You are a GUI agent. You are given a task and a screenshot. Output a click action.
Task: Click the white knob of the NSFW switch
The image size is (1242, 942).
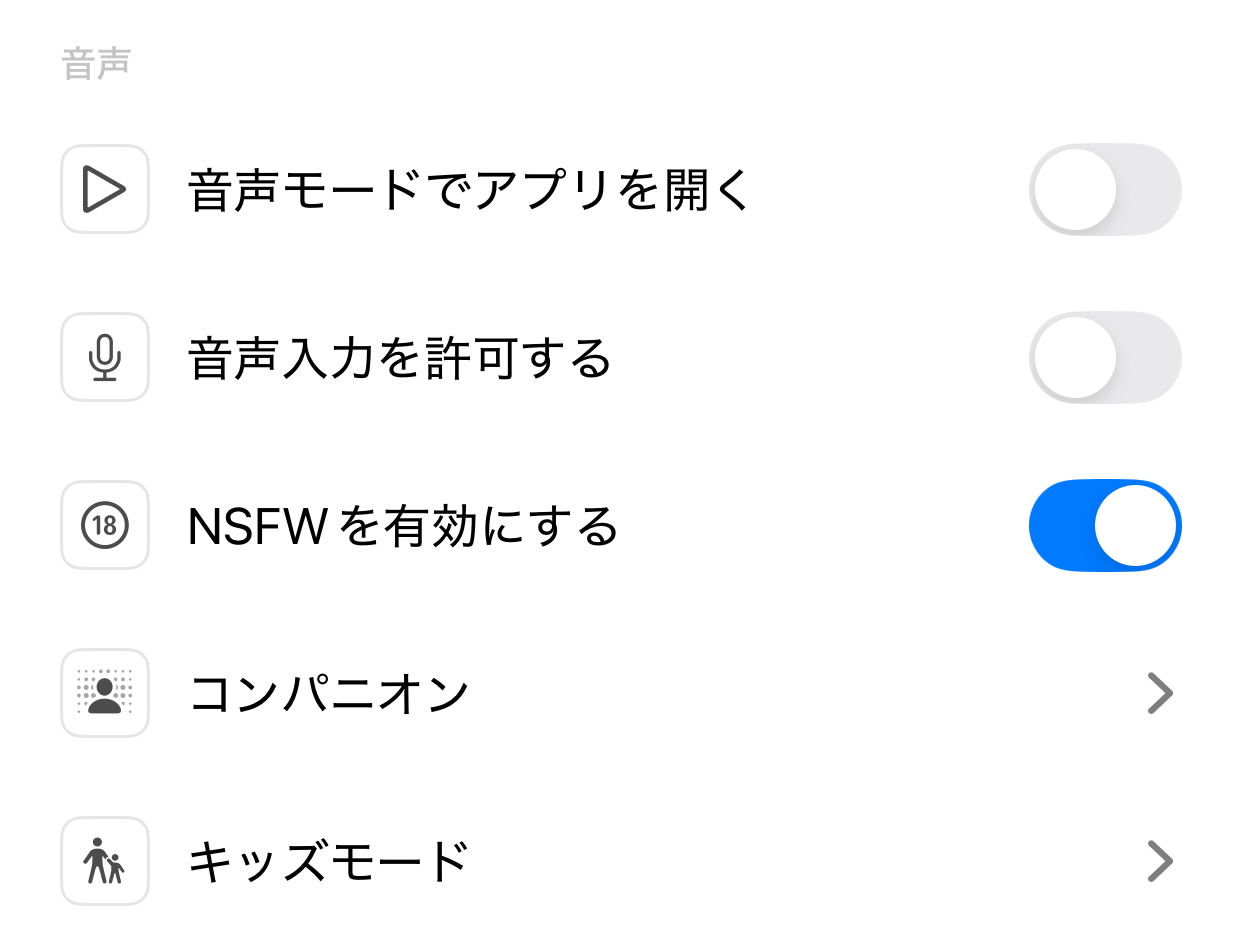click(x=1135, y=525)
